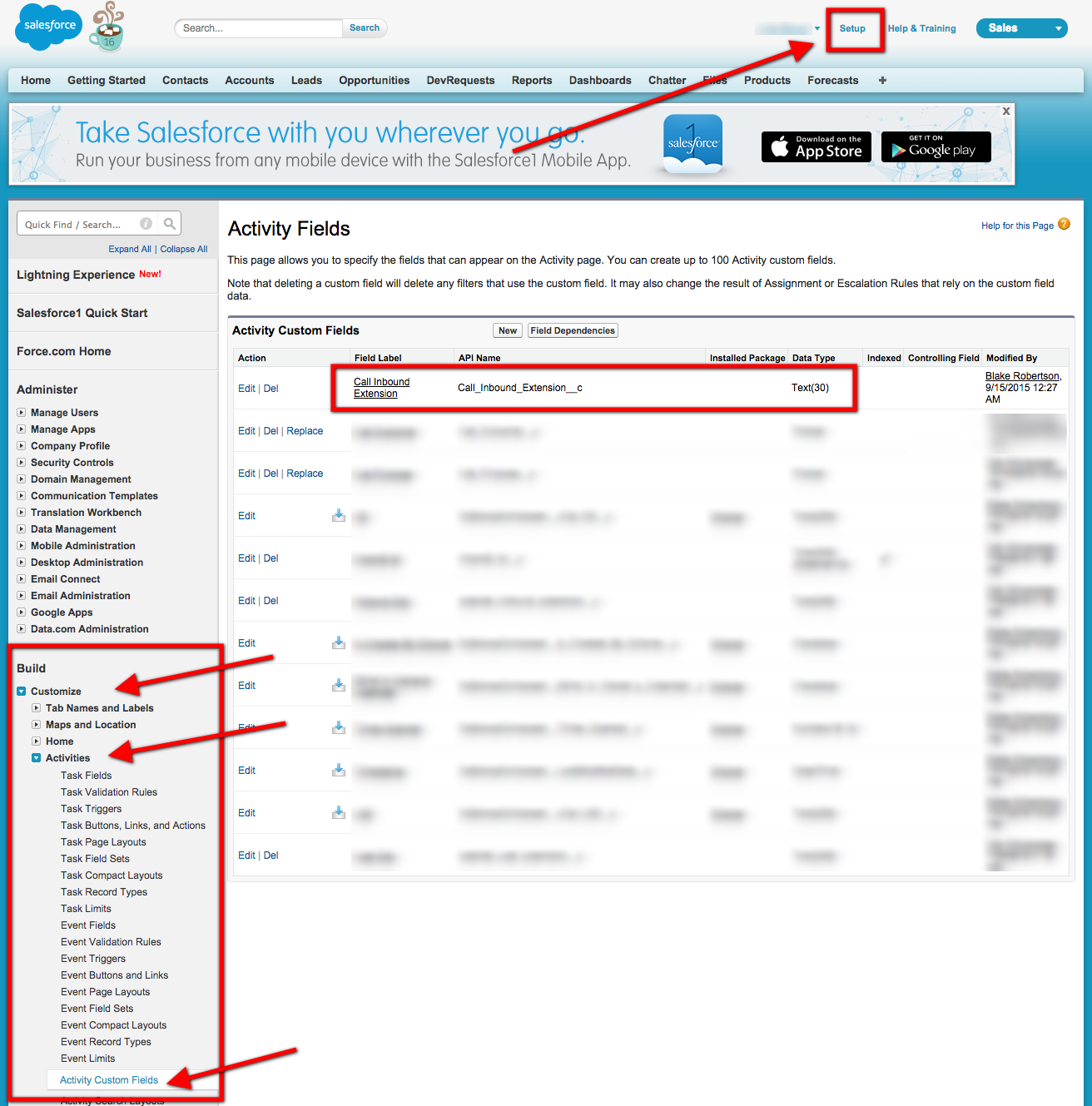
Task: Open Help & Training link
Action: [921, 28]
